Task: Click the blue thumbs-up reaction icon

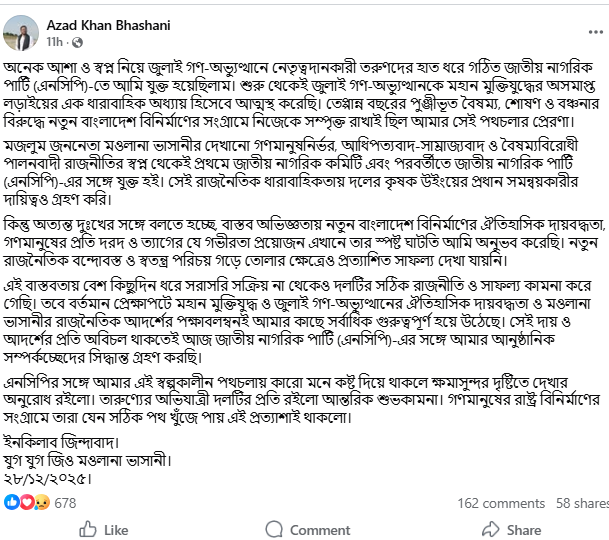Action: coord(12,503)
